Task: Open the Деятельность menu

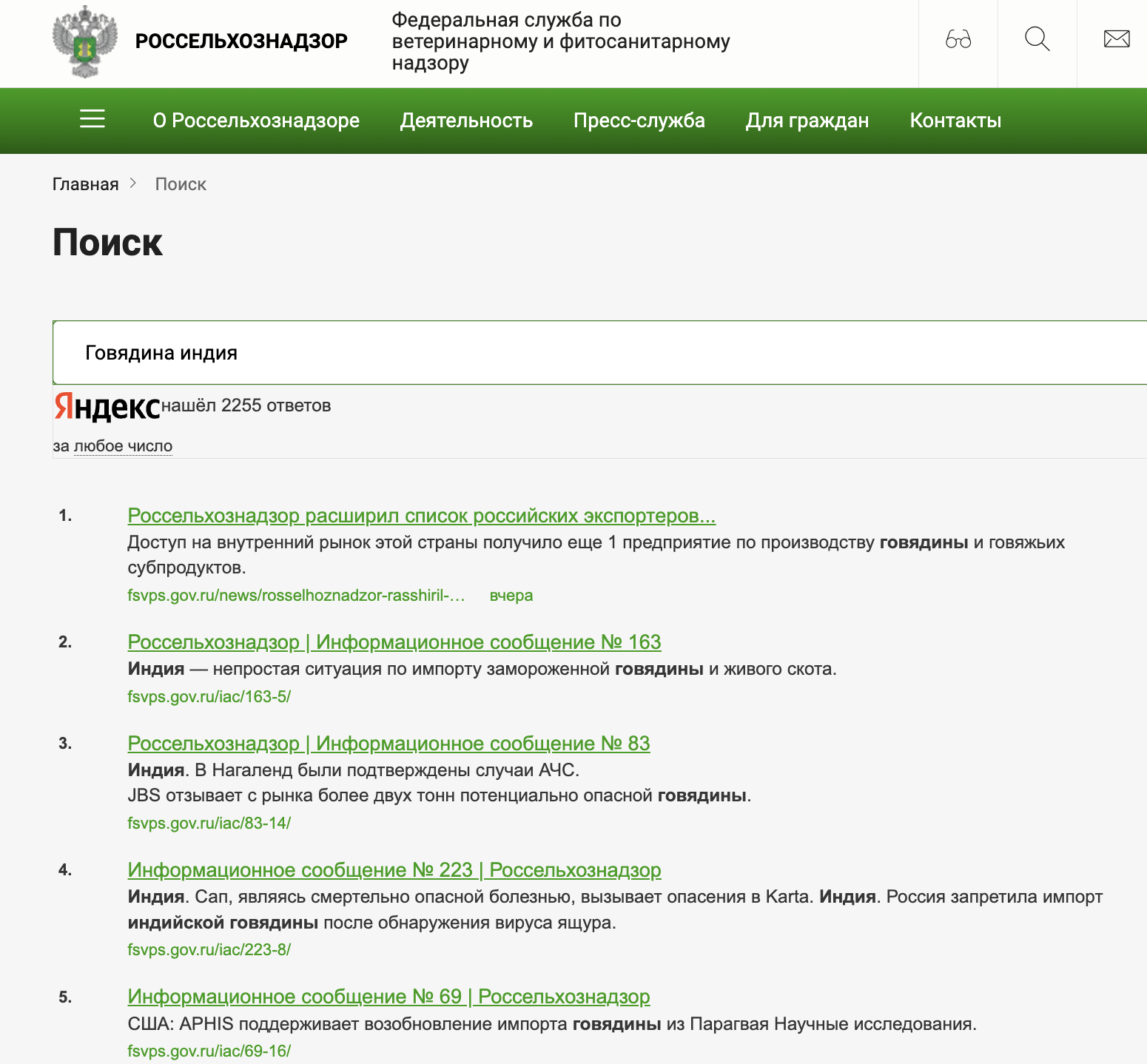Action: [466, 120]
